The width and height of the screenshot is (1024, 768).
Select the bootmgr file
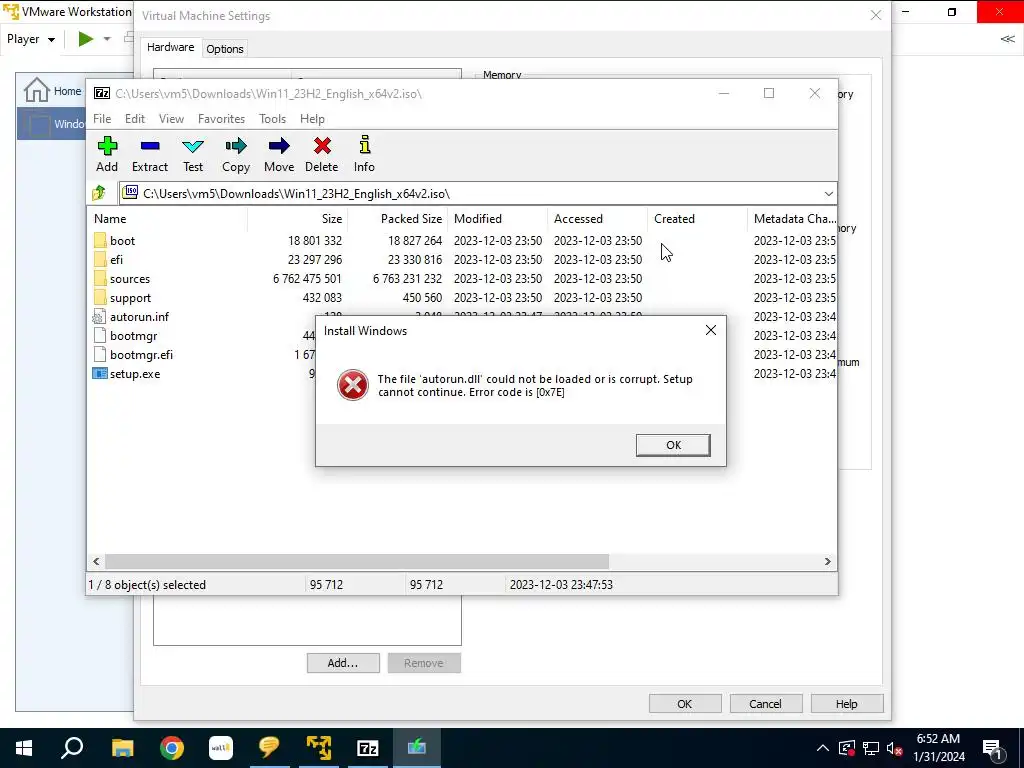click(x=133, y=336)
